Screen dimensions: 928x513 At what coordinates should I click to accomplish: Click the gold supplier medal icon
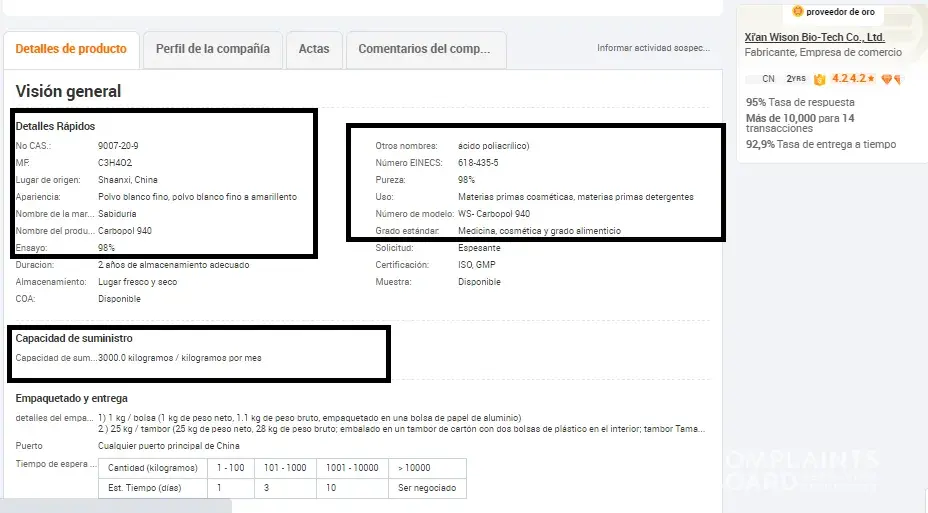pos(798,12)
